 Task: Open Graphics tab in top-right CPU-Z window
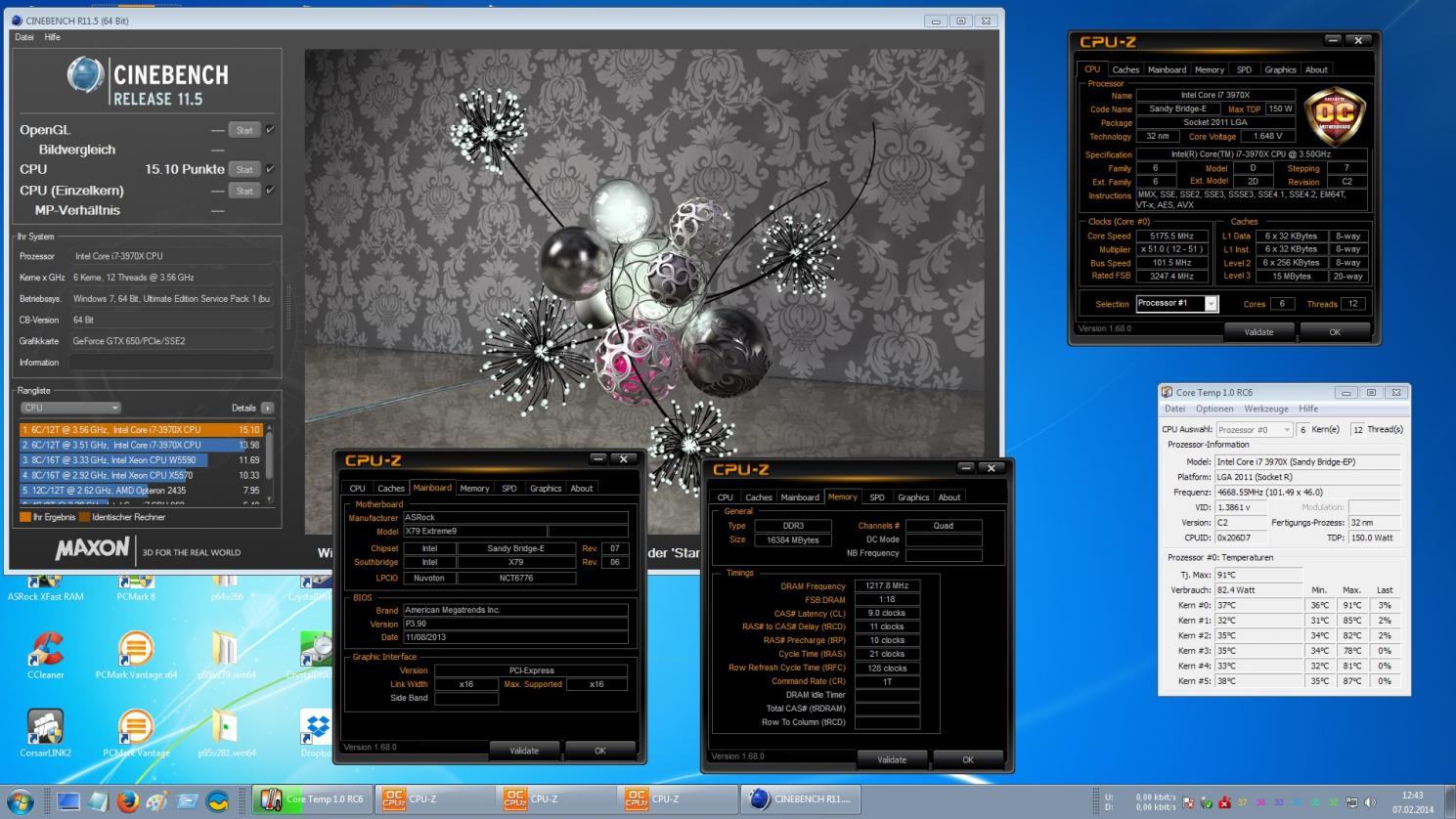[x=1280, y=69]
